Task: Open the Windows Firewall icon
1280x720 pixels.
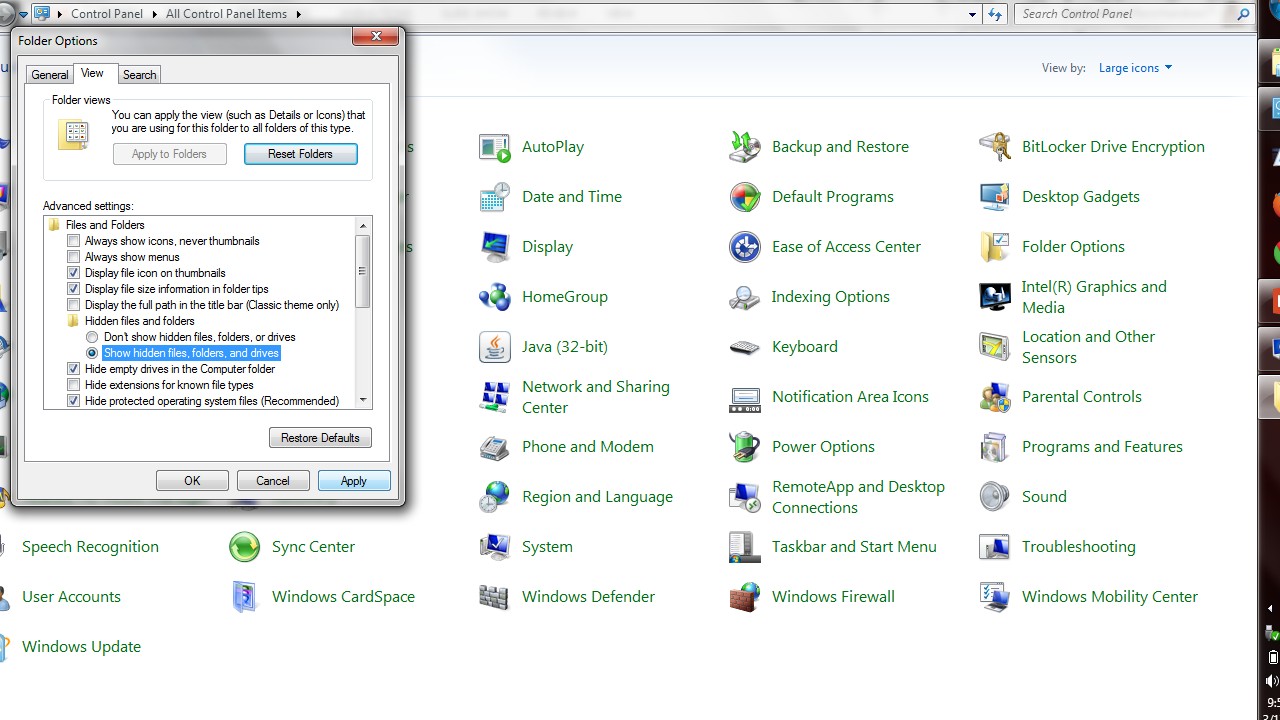Action: click(745, 597)
